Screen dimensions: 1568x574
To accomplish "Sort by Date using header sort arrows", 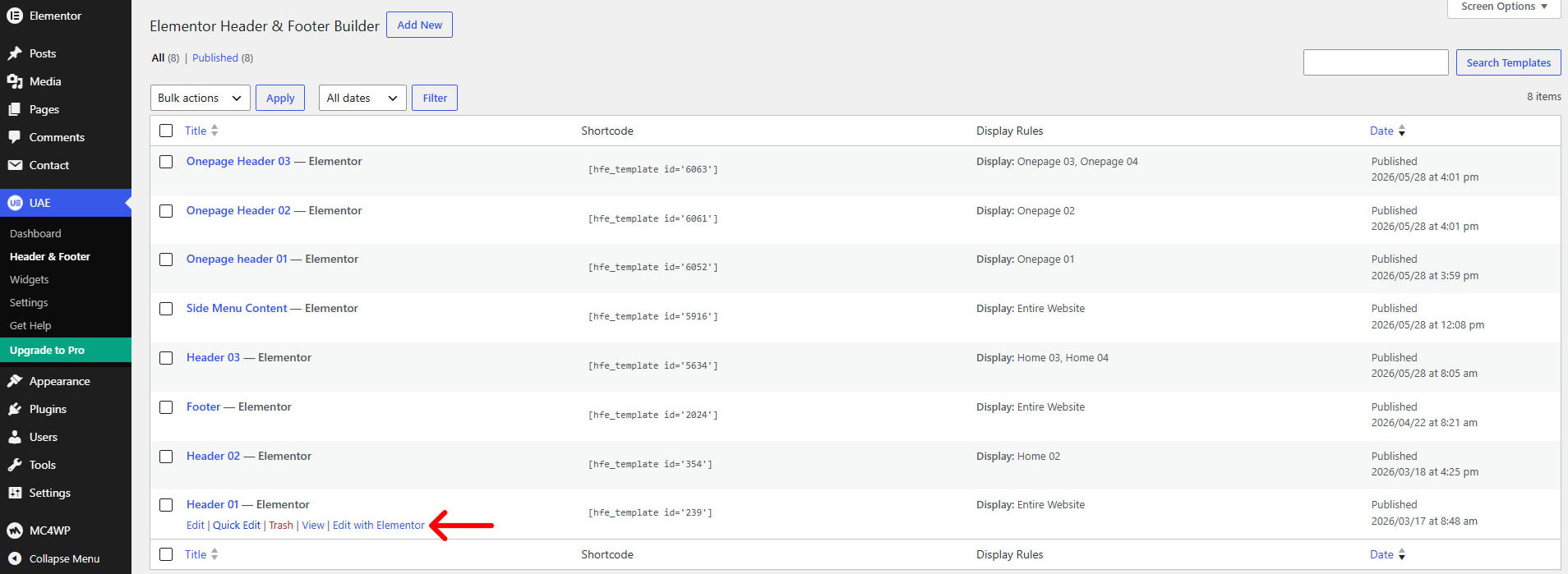I will 1402,131.
